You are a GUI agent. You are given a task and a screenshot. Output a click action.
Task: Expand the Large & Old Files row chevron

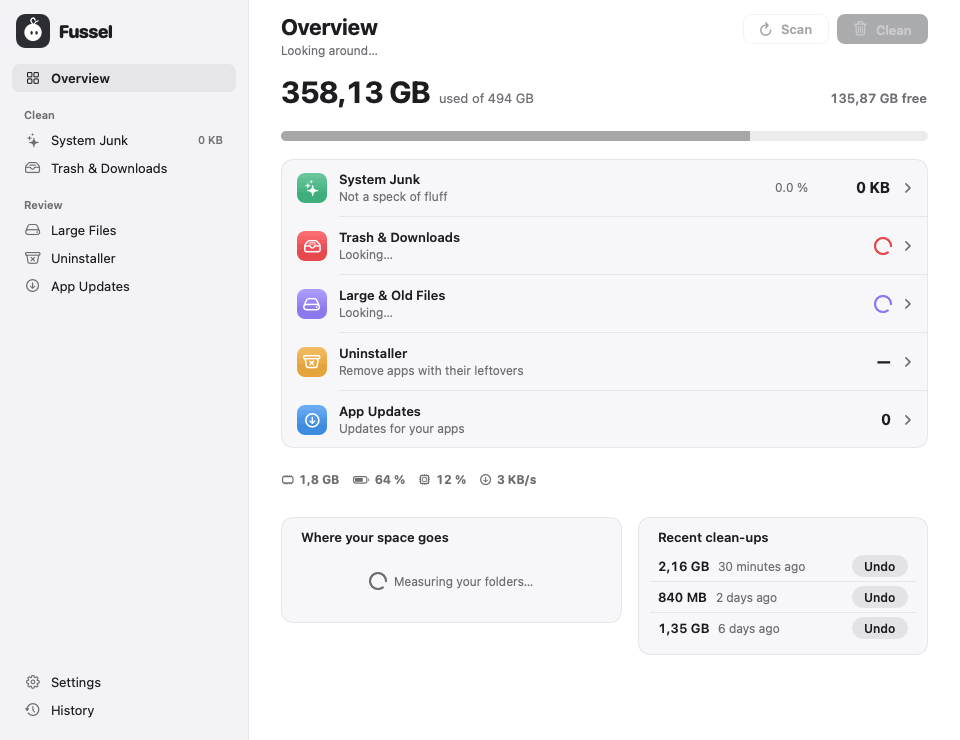click(x=908, y=304)
